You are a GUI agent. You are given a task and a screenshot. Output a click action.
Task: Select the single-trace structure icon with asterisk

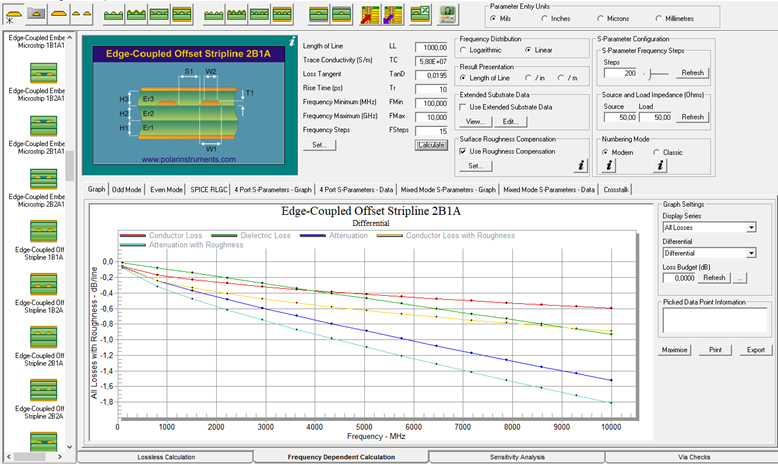[13, 15]
